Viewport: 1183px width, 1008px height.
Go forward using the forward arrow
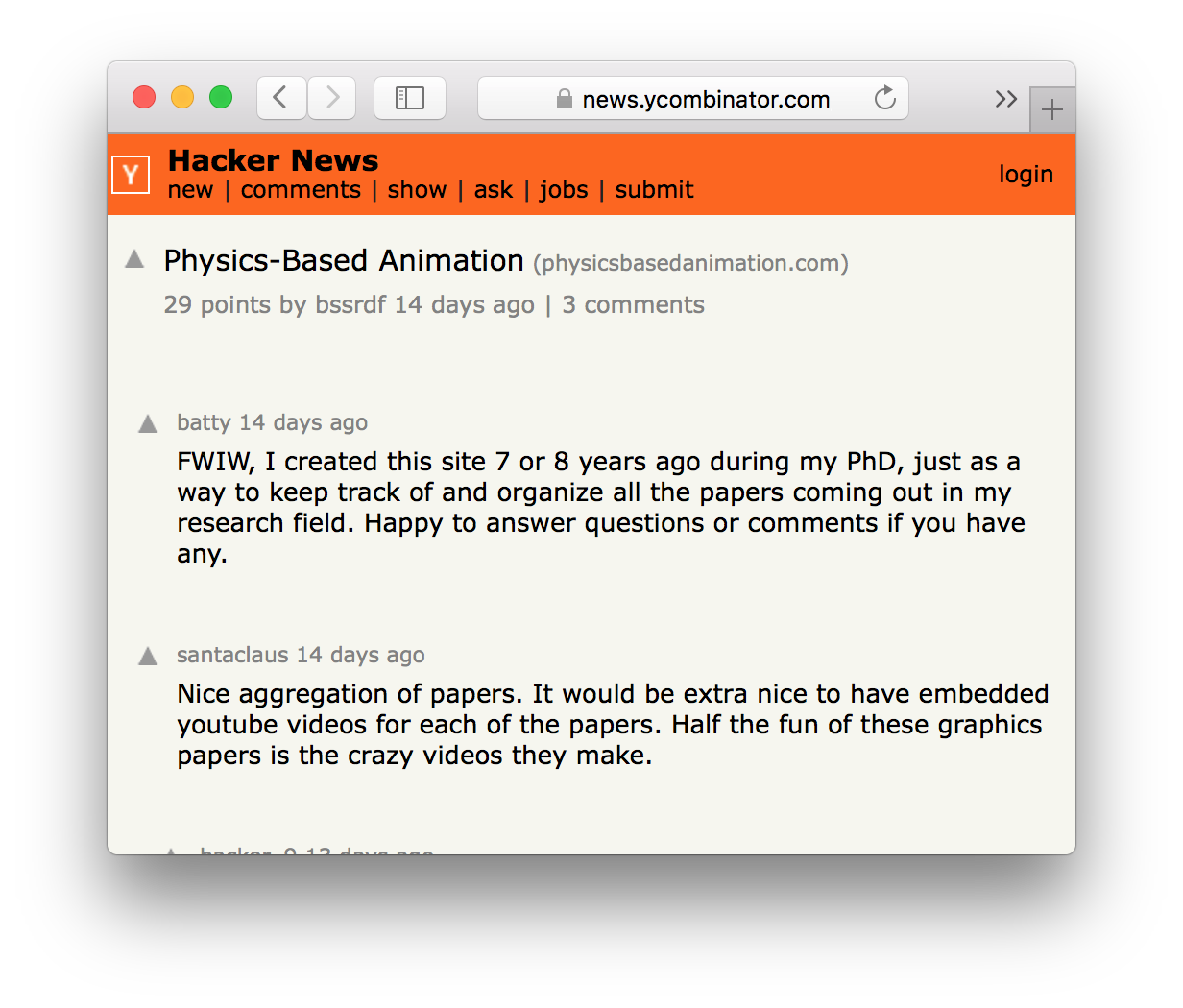click(x=331, y=97)
